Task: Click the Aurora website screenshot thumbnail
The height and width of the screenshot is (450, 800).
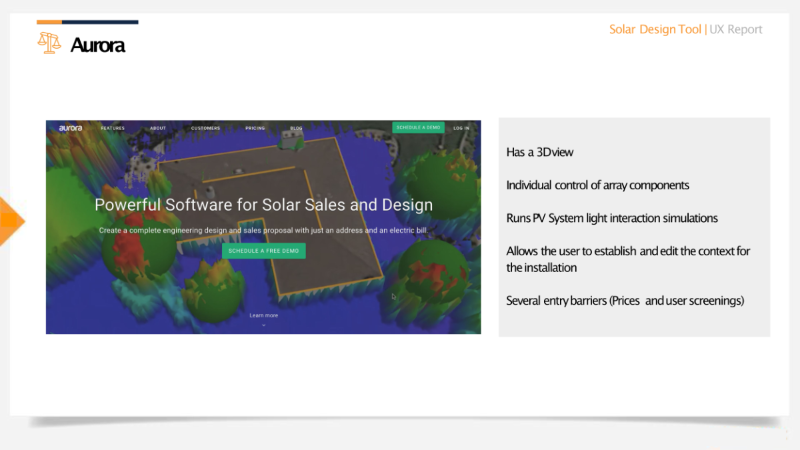Action: click(x=263, y=227)
